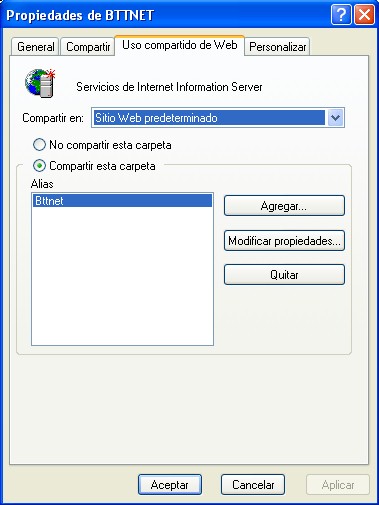379x505 pixels.
Task: Open Modificar propiedades... for the alias
Action: (284, 241)
